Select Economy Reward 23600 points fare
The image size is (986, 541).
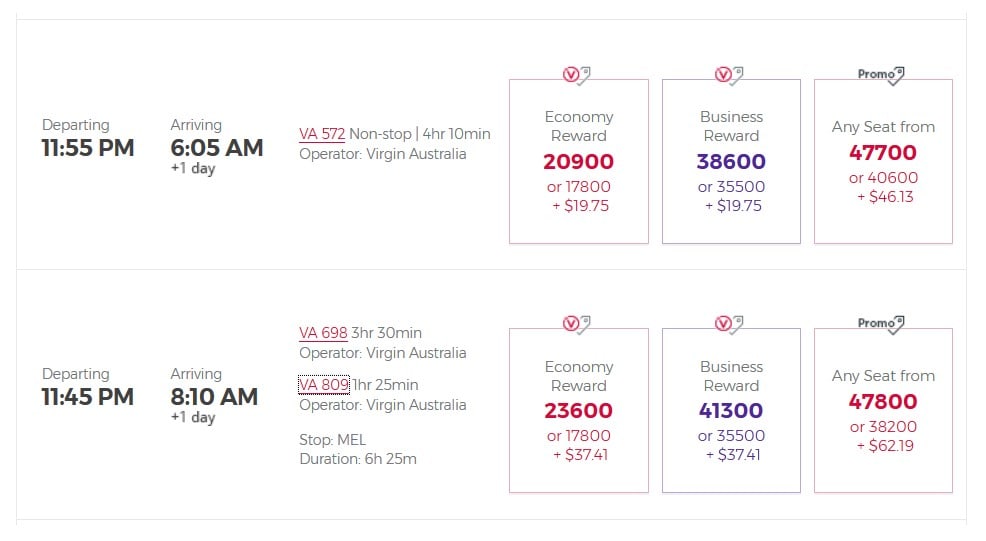pos(579,410)
